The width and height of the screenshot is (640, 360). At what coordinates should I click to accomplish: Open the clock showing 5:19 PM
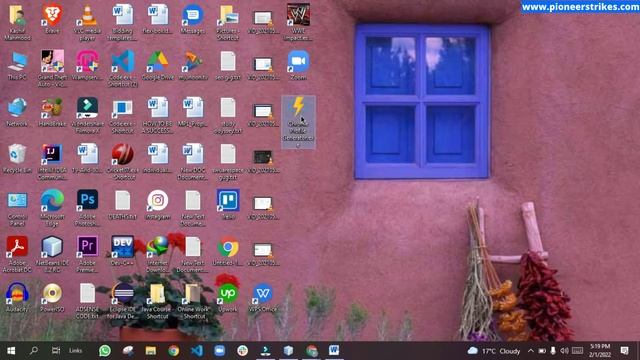(x=600, y=351)
